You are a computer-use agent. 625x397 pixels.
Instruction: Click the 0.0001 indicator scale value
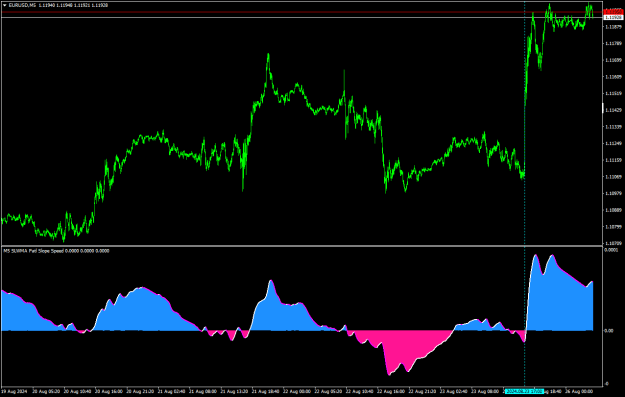click(611, 250)
